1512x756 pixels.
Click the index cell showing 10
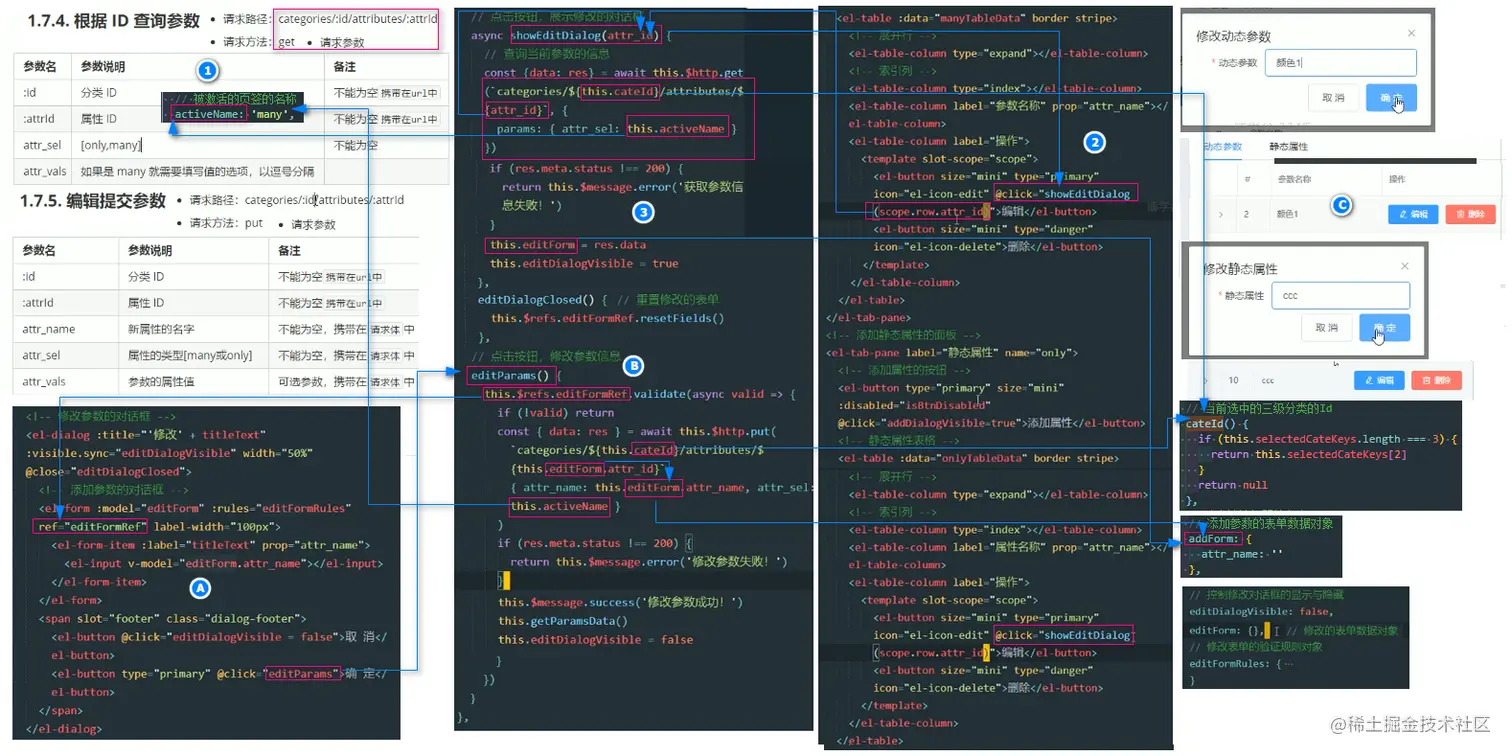pyautogui.click(x=1233, y=380)
